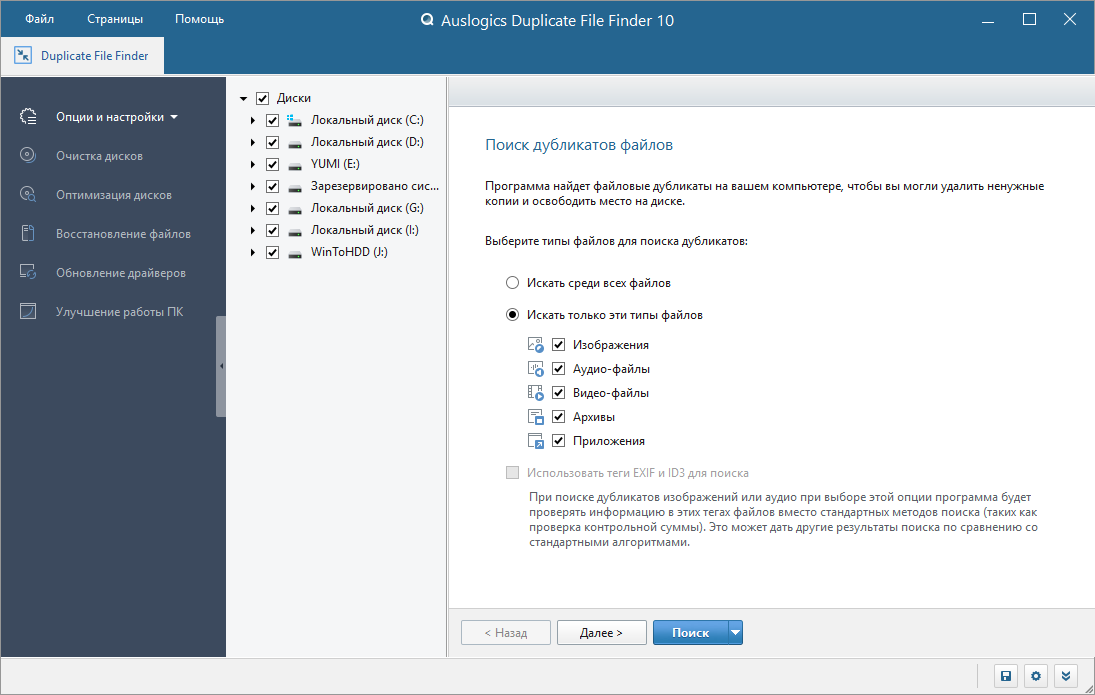Expand Локальный диск (D:) tree node
The width and height of the screenshot is (1095, 695).
[x=253, y=142]
